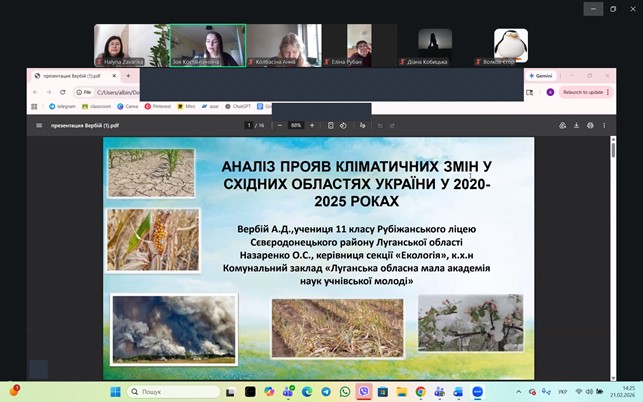Open Telegram from the taskbar
643x402 pixels.
326,392
